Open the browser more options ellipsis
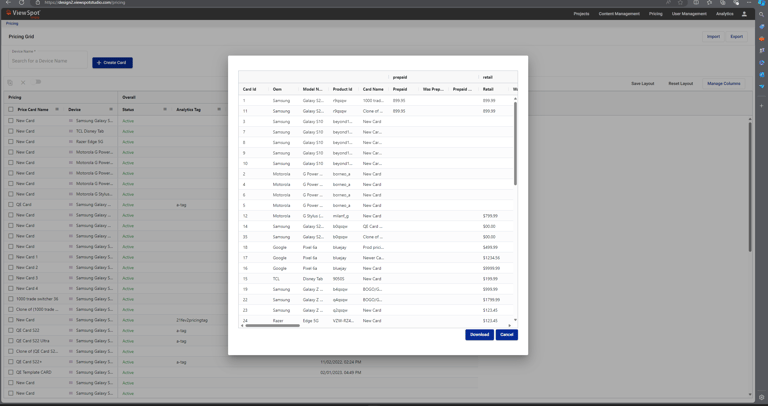The height and width of the screenshot is (406, 768). 749,2
